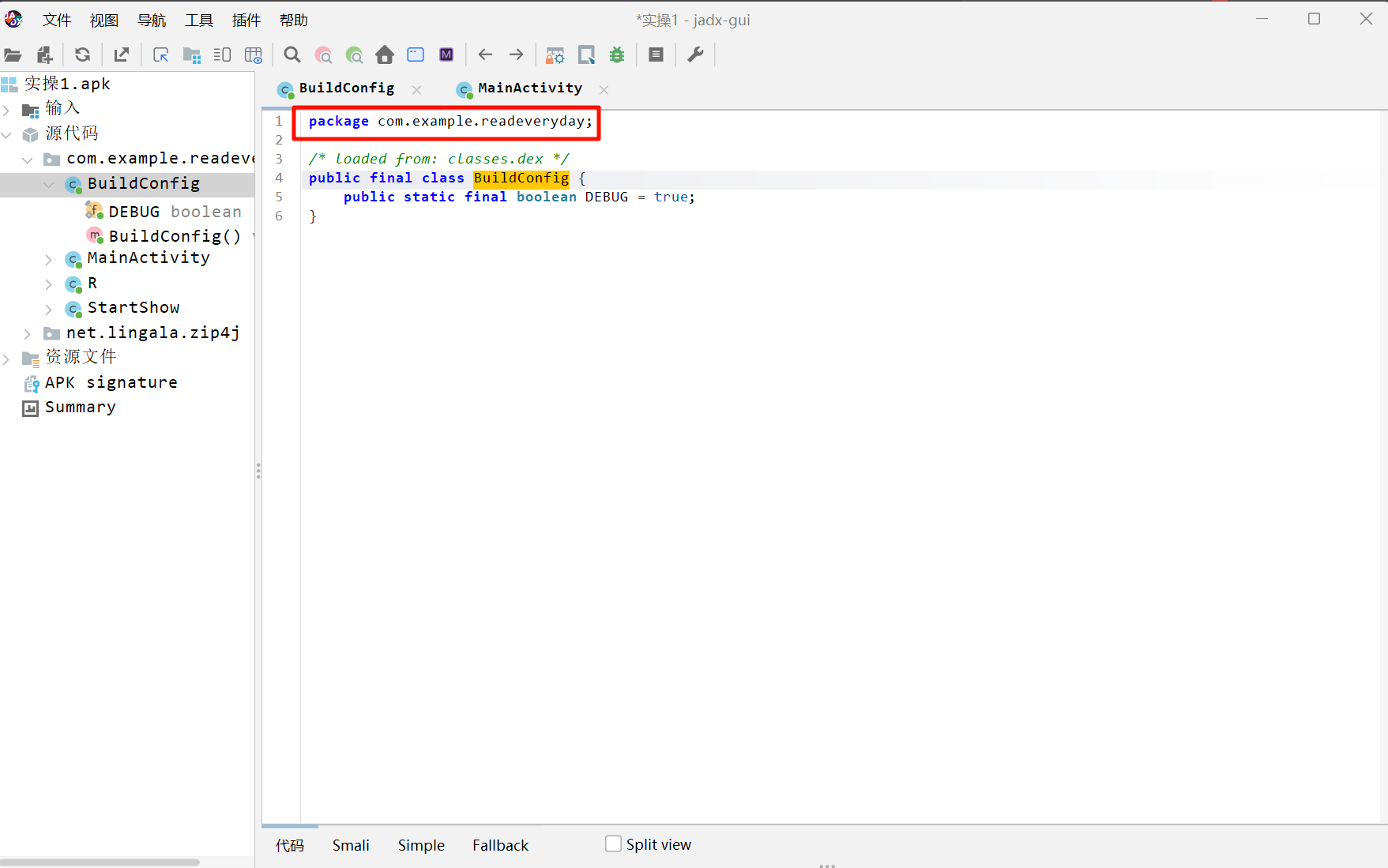
Task: Expand the MainActivity class node
Action: 49,259
